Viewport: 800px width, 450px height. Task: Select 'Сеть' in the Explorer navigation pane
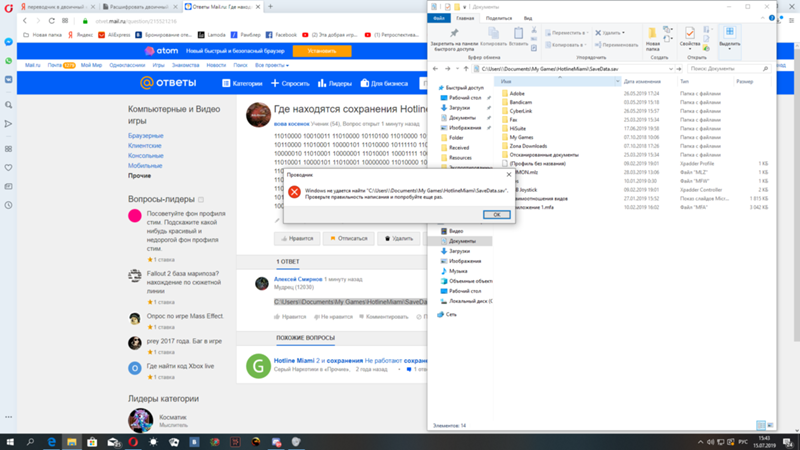tap(451, 315)
